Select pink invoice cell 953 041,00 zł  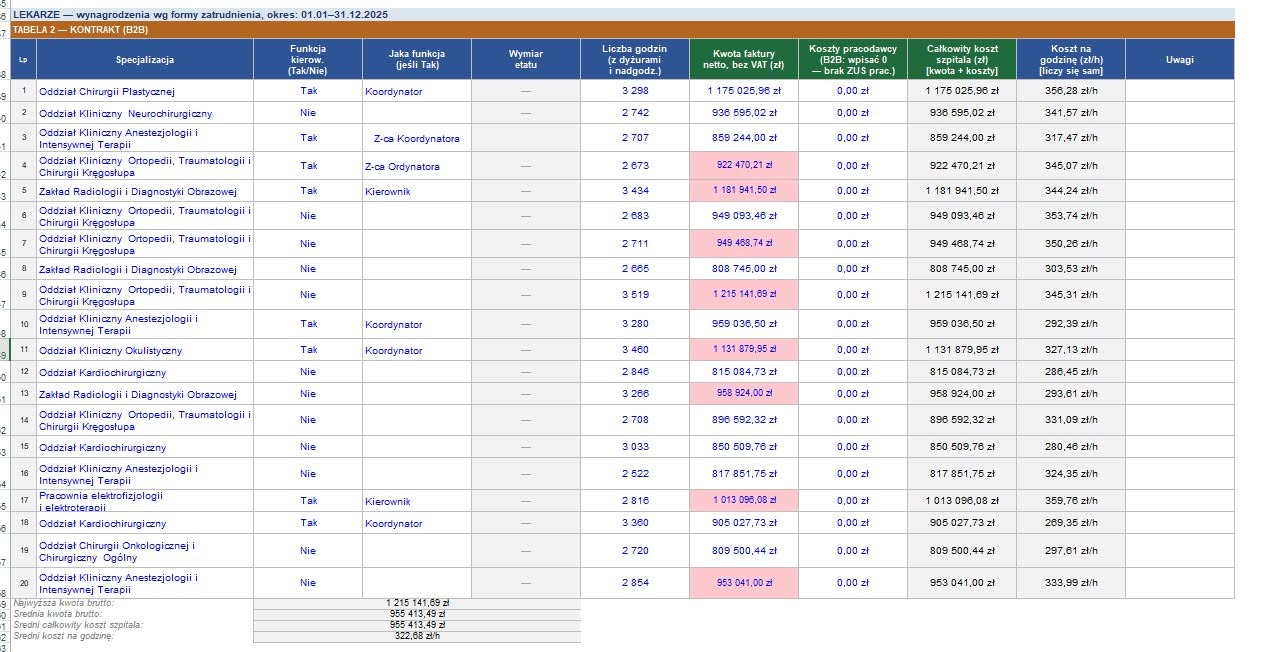744,583
